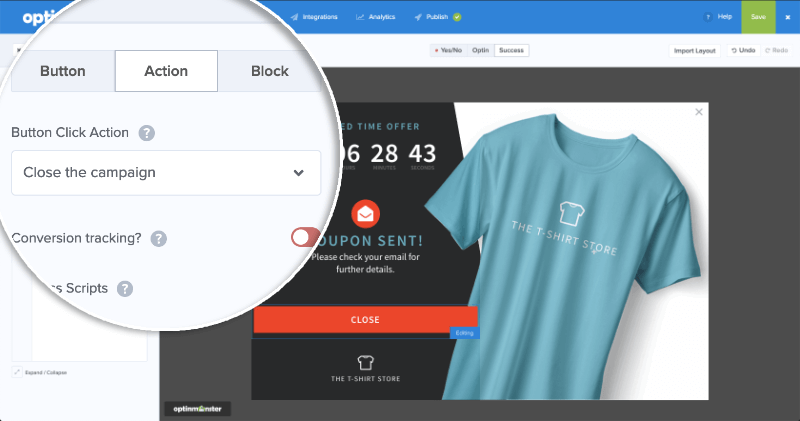Click the Undo button
Viewport: 800px width, 421px height.
point(743,50)
